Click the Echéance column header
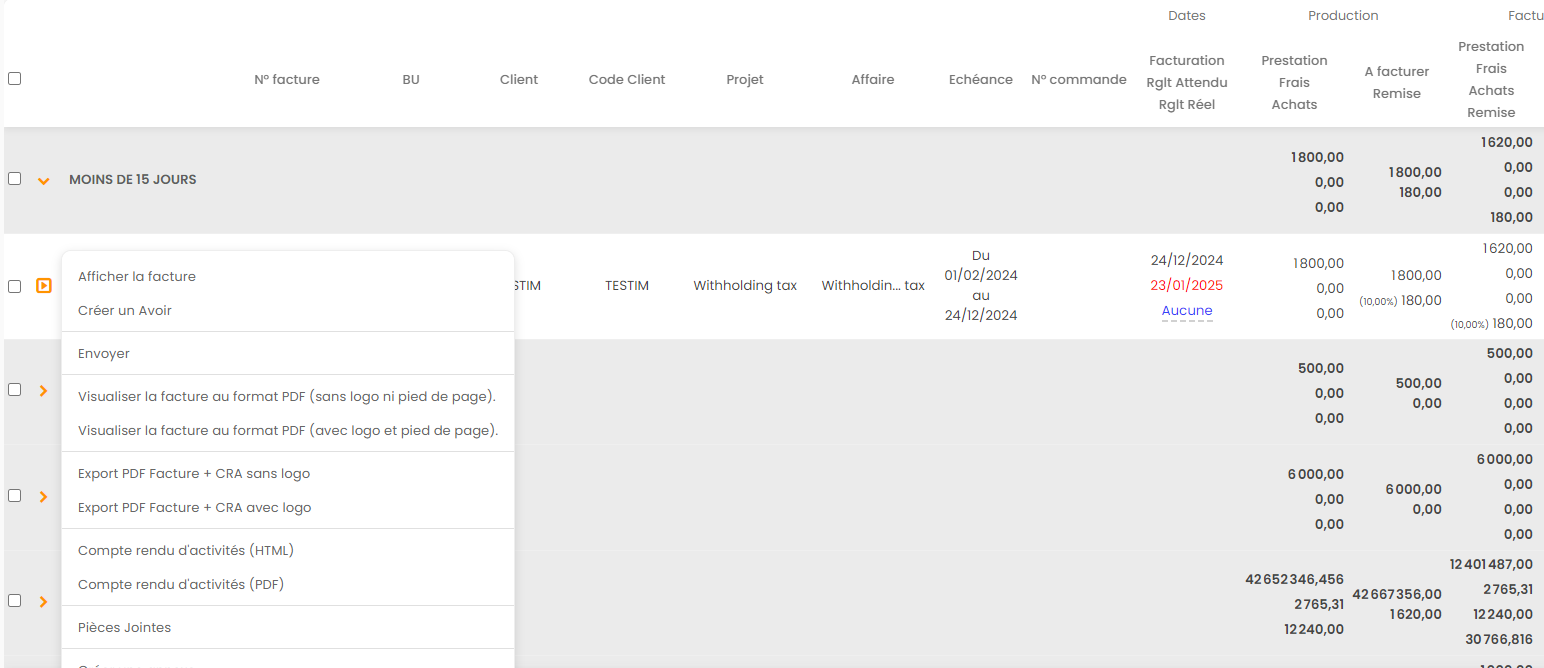The image size is (1544, 668). 980,80
